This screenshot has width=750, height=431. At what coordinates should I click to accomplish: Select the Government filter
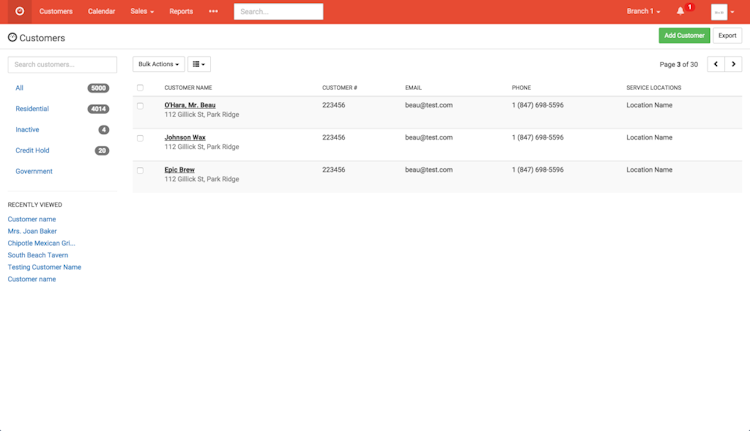34,171
